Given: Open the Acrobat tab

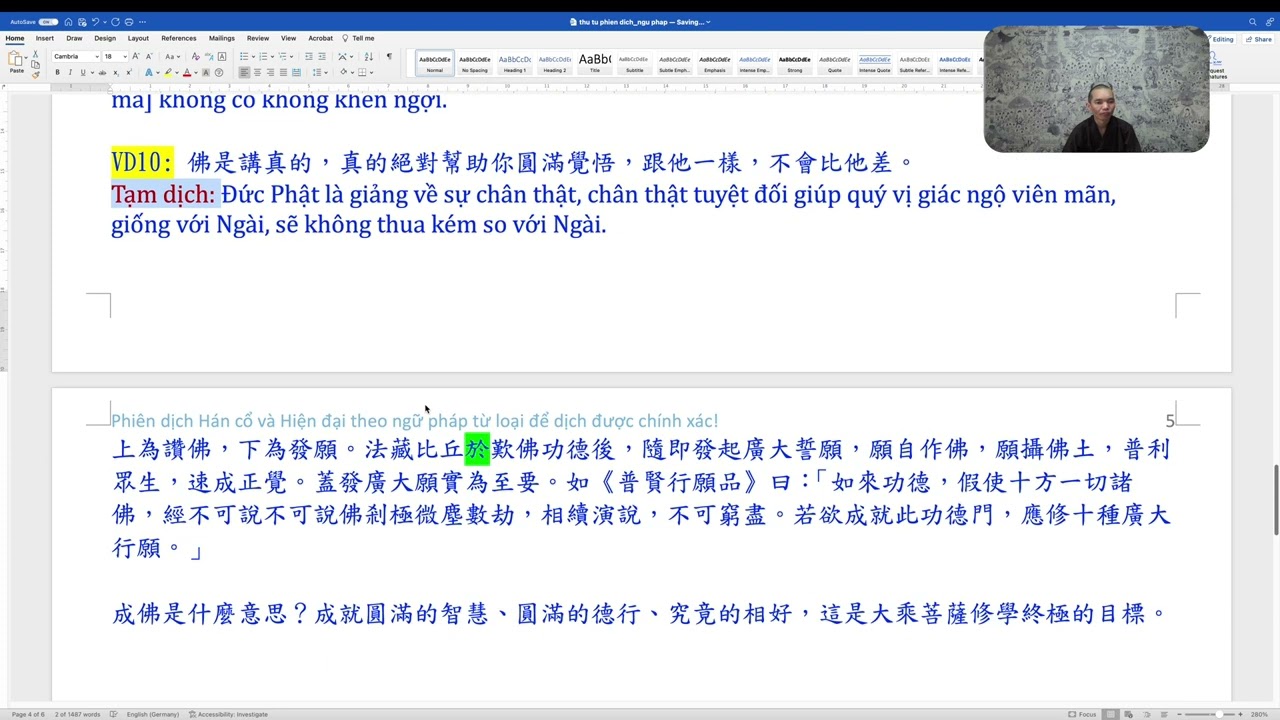Looking at the screenshot, I should 320,38.
